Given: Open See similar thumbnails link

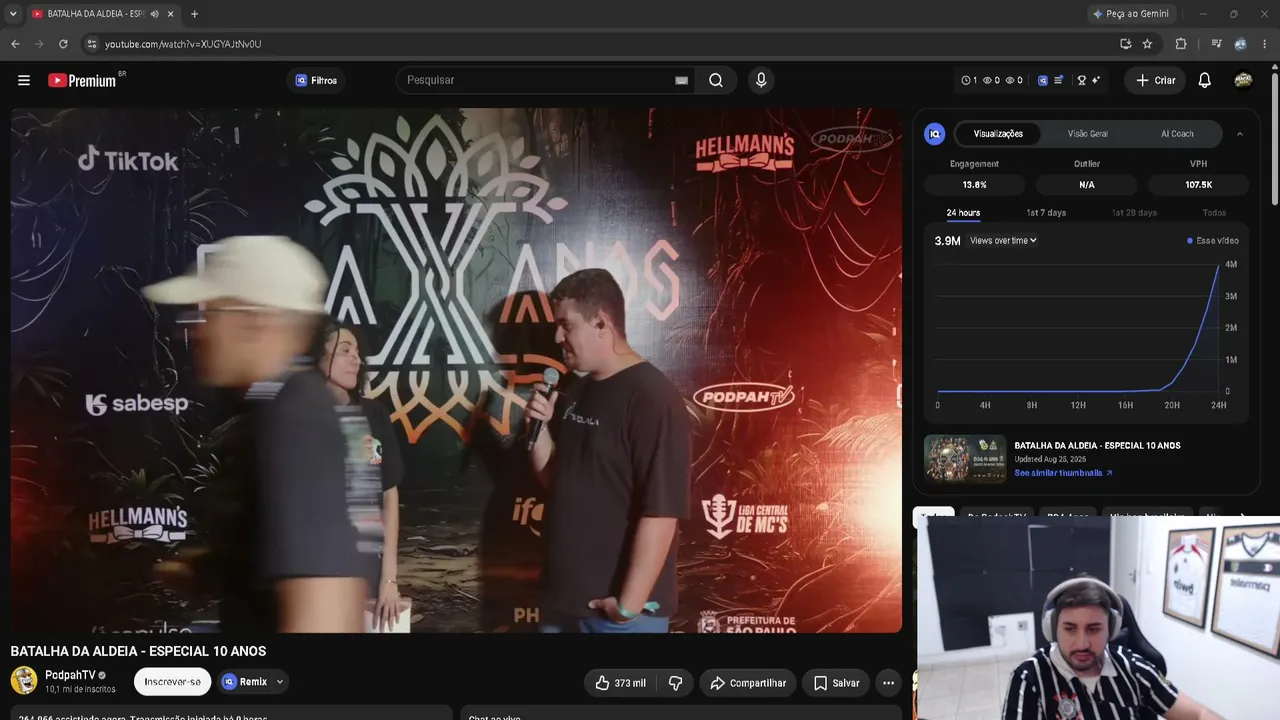Looking at the screenshot, I should [1063, 473].
